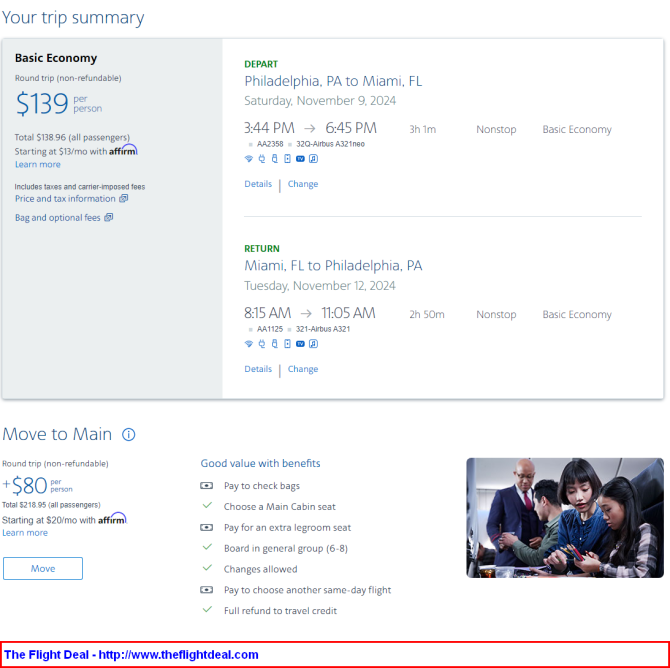This screenshot has height=668, width=670.
Task: Click the Affirm logo under the $138.96 total
Action: pos(123,150)
